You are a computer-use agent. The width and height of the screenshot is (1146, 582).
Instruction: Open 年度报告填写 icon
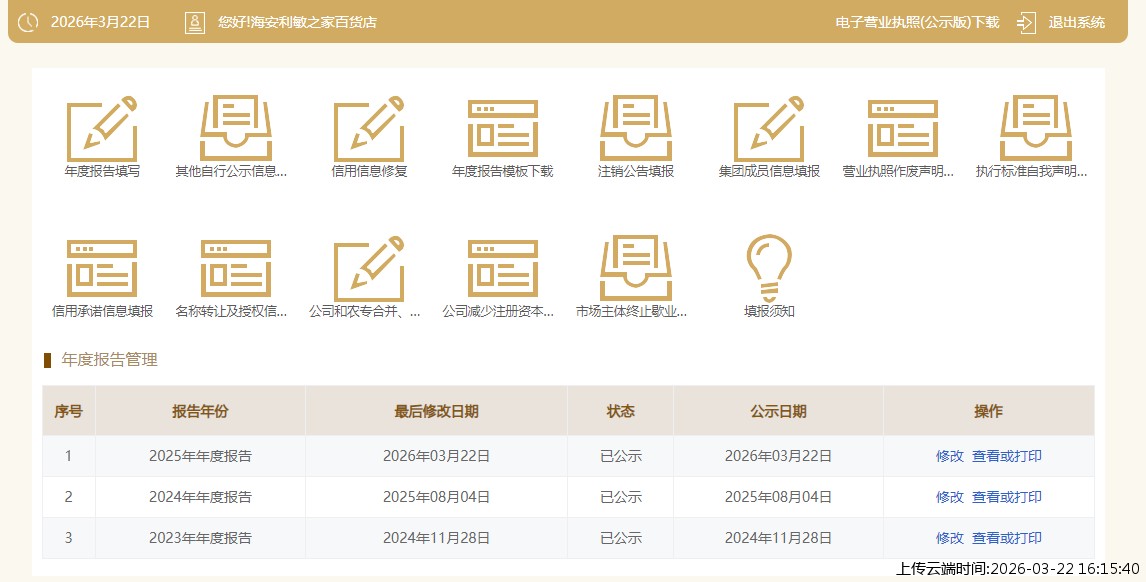coord(102,129)
